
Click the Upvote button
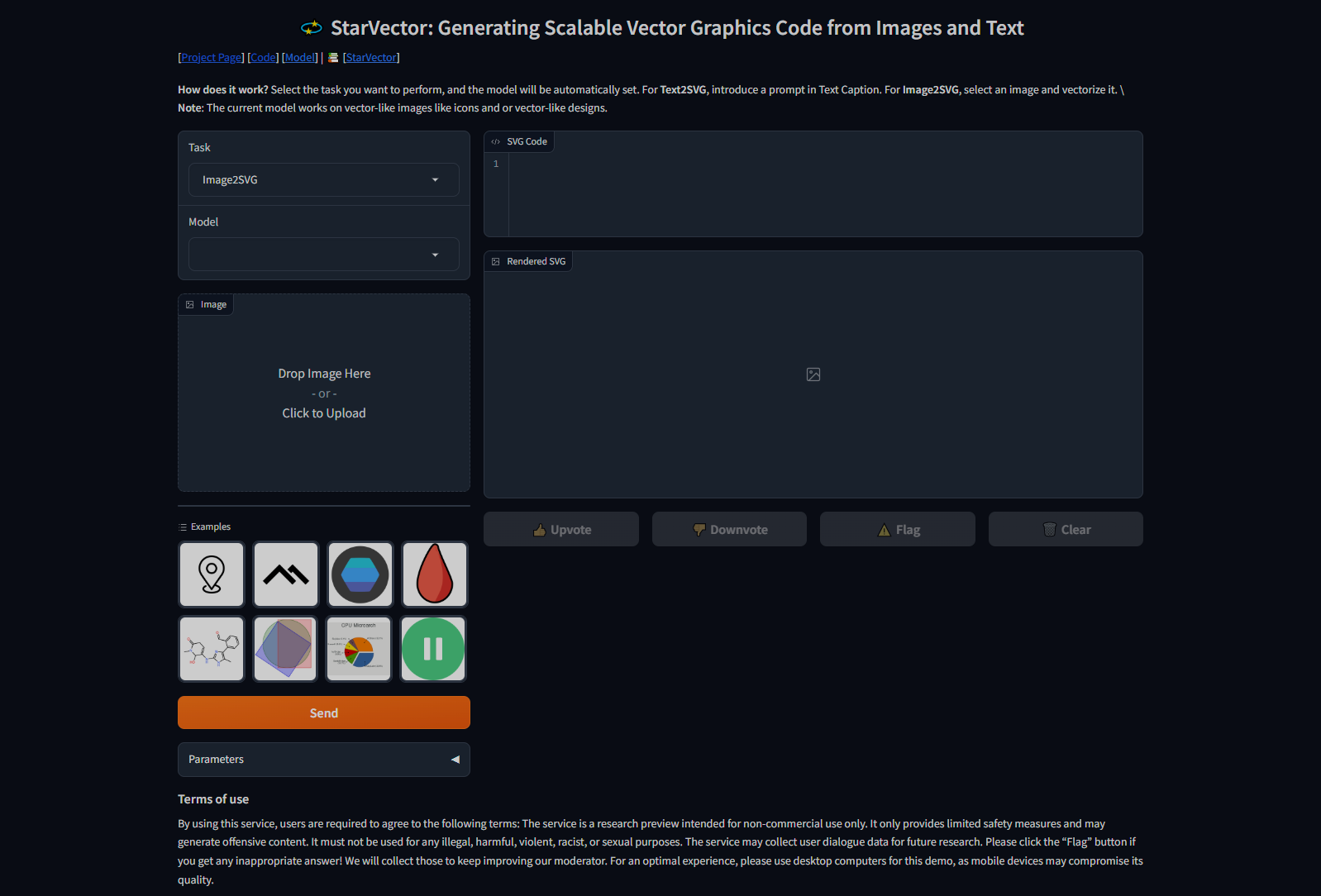click(561, 529)
